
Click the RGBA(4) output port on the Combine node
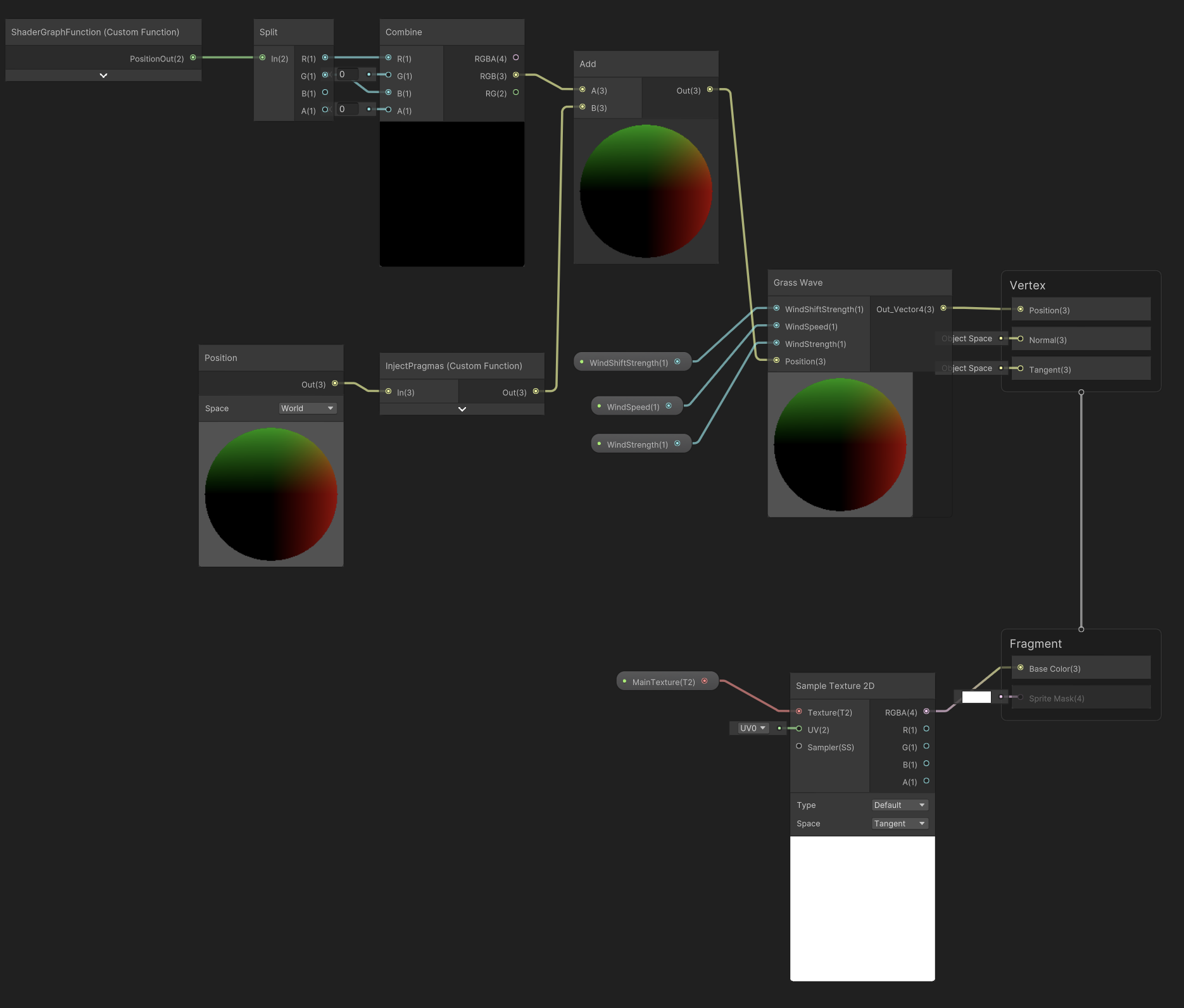[x=516, y=57]
